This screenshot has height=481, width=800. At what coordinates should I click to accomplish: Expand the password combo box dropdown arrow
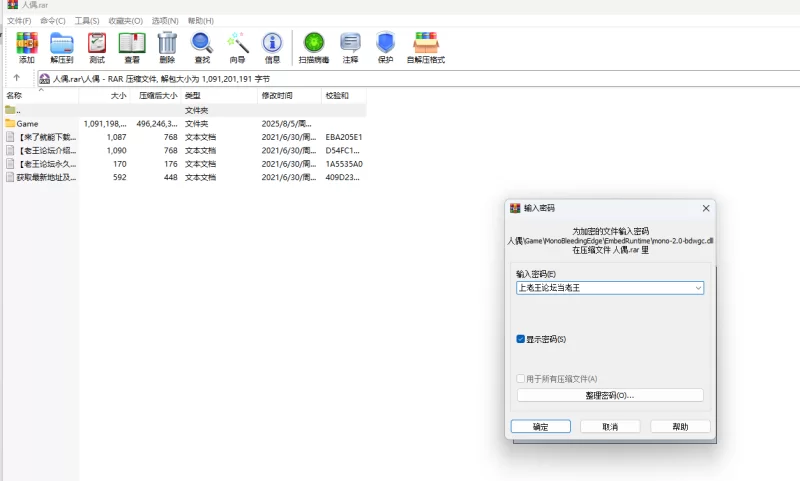pyautogui.click(x=698, y=288)
